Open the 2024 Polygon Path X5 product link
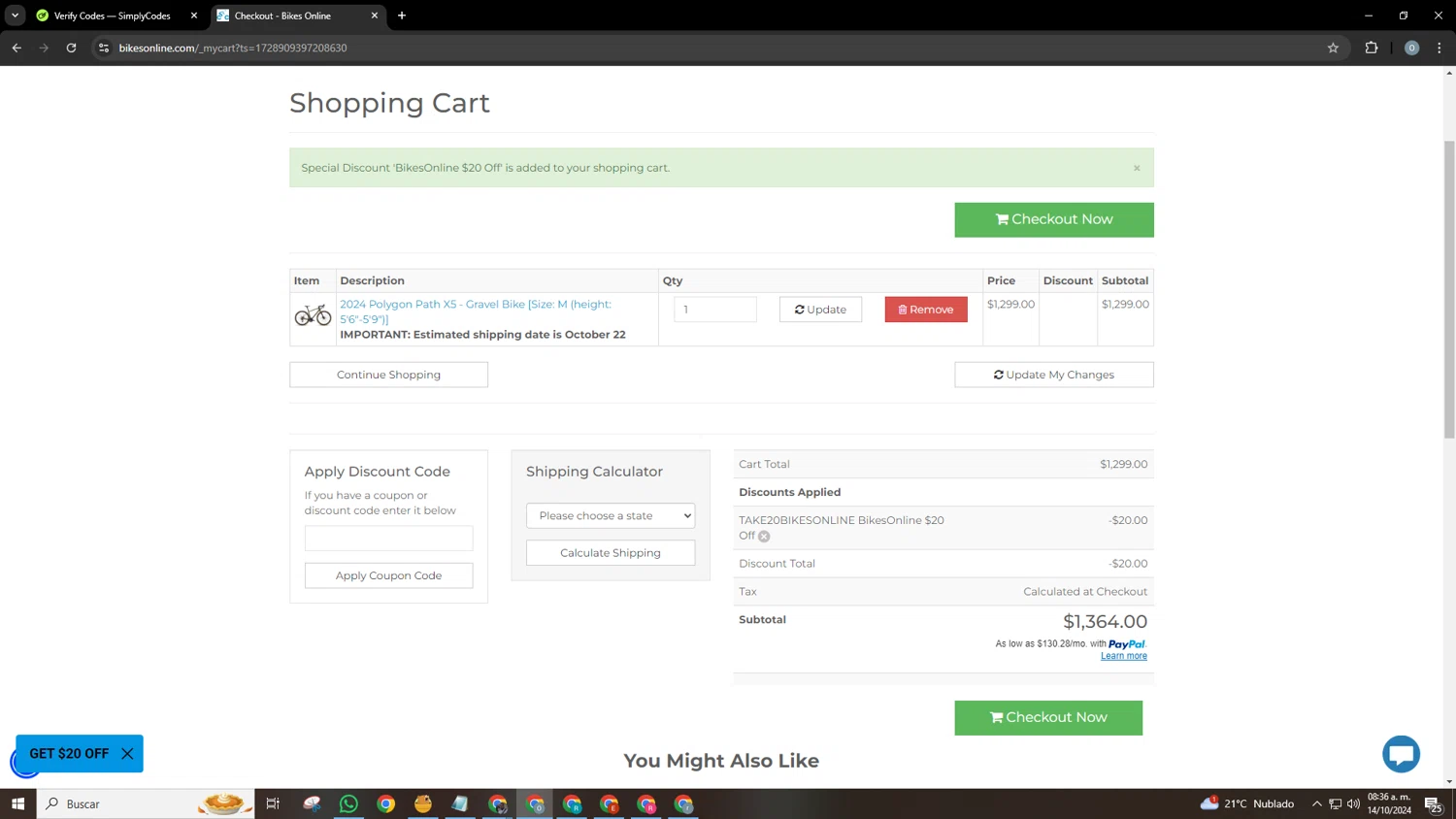The width and height of the screenshot is (1456, 819). click(x=476, y=311)
